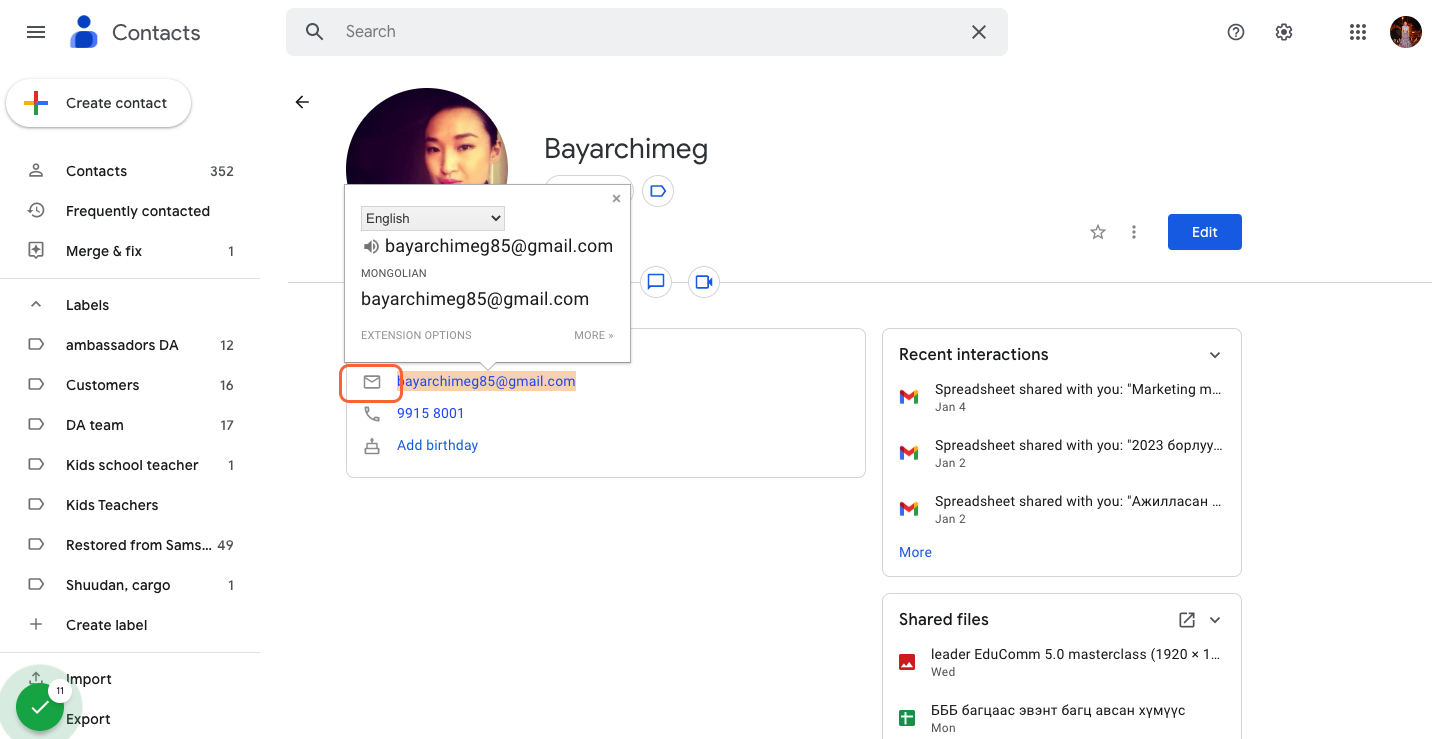Image resolution: width=1440 pixels, height=739 pixels.
Task: Open Frequently contacted
Action: click(x=130, y=211)
